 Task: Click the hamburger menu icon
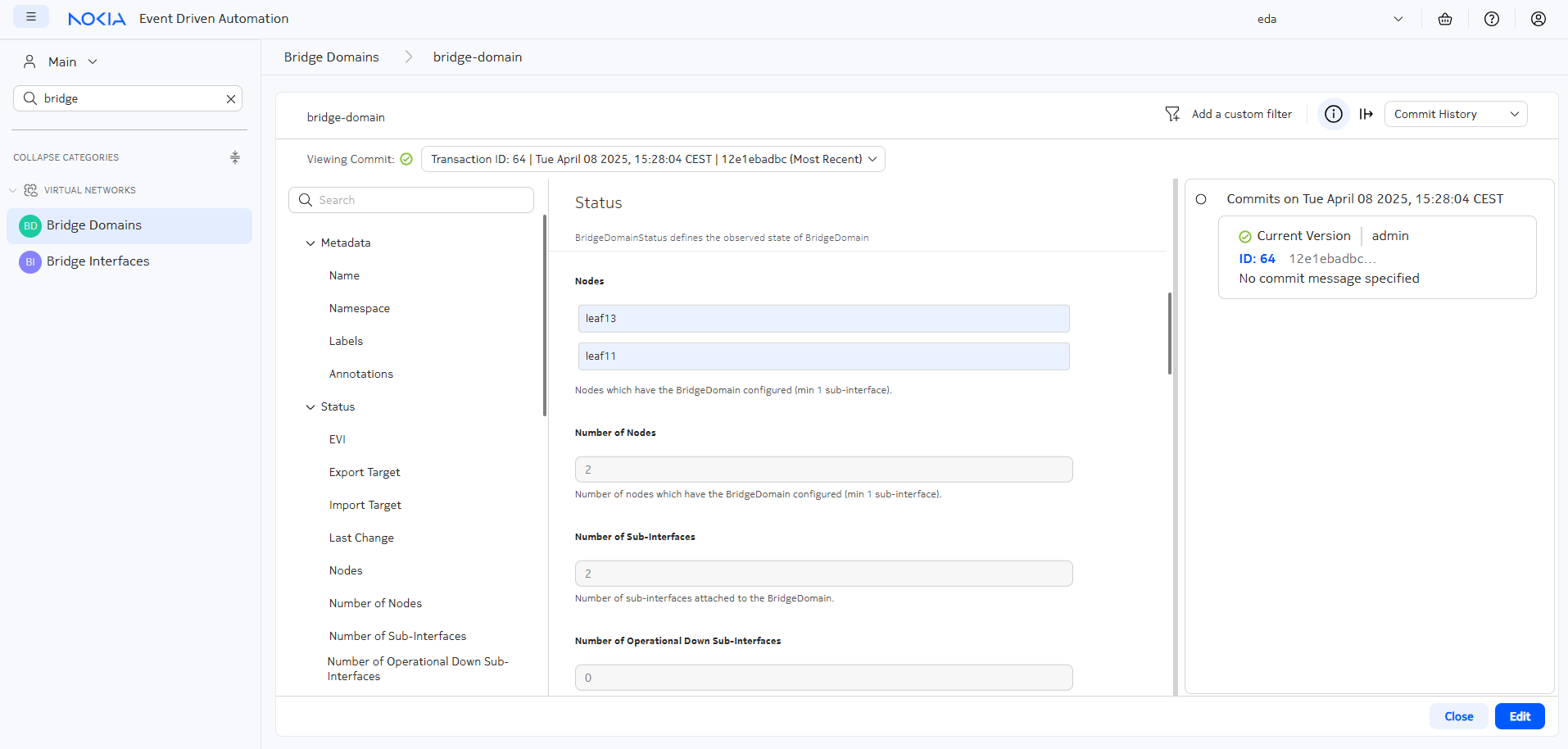coord(31,17)
